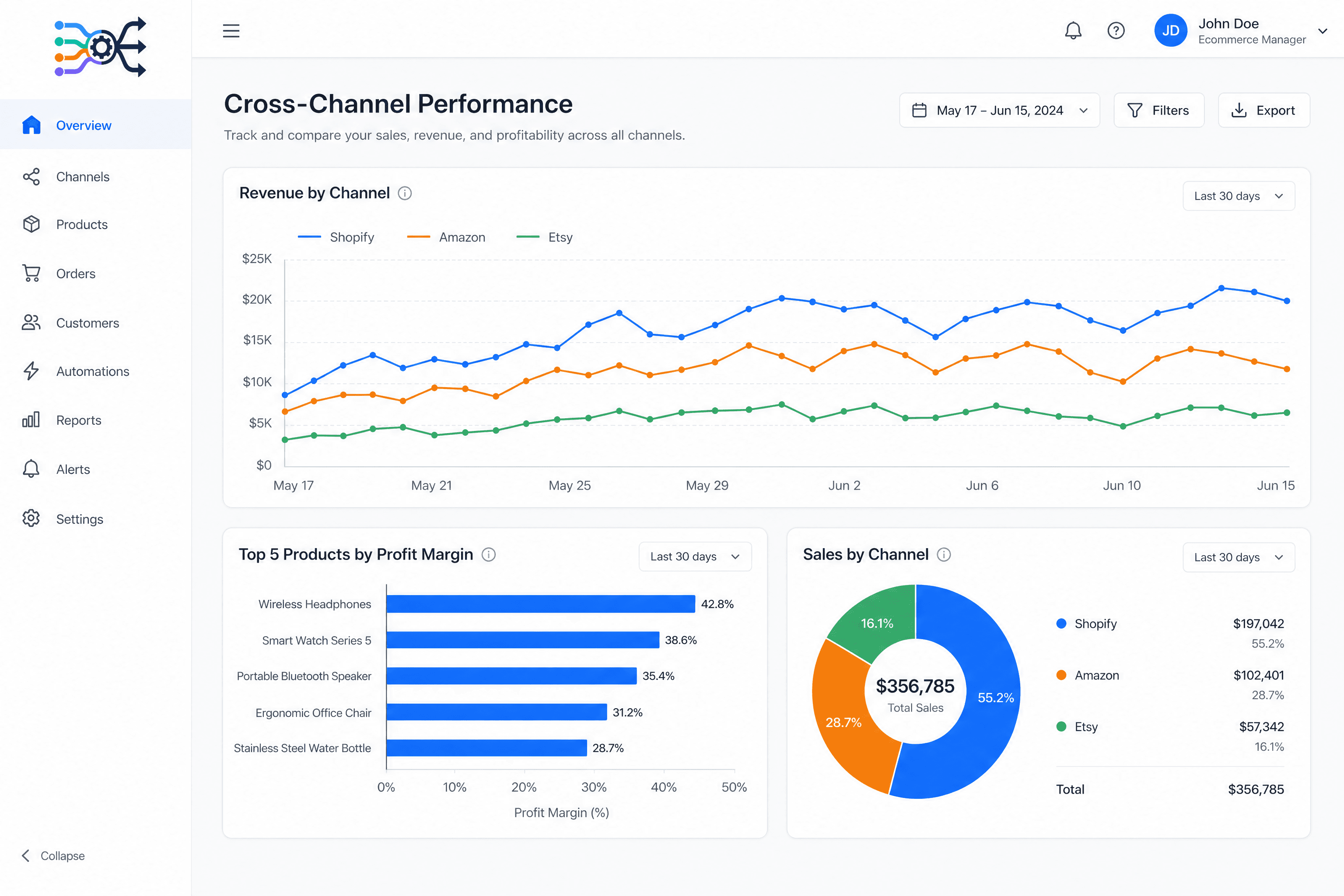This screenshot has width=1344, height=896.
Task: Click the $102,401 Amazon sales value
Action: click(1258, 675)
